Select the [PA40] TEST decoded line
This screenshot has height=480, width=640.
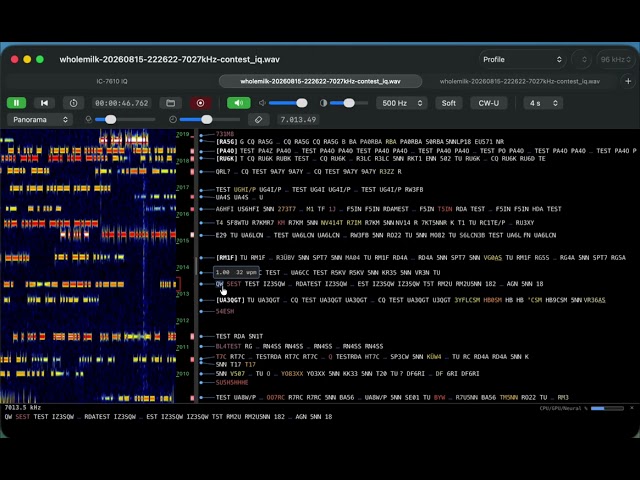coord(426,151)
